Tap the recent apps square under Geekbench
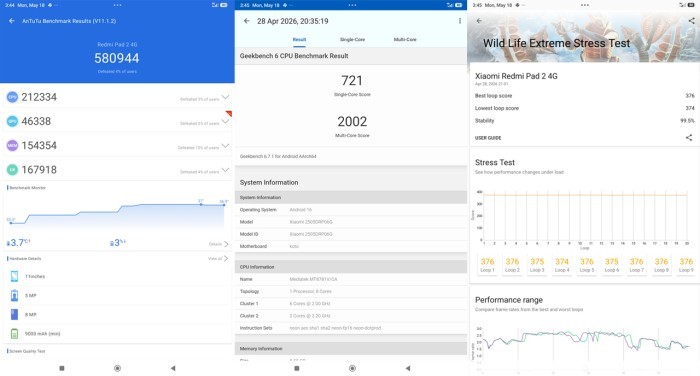 [296, 368]
